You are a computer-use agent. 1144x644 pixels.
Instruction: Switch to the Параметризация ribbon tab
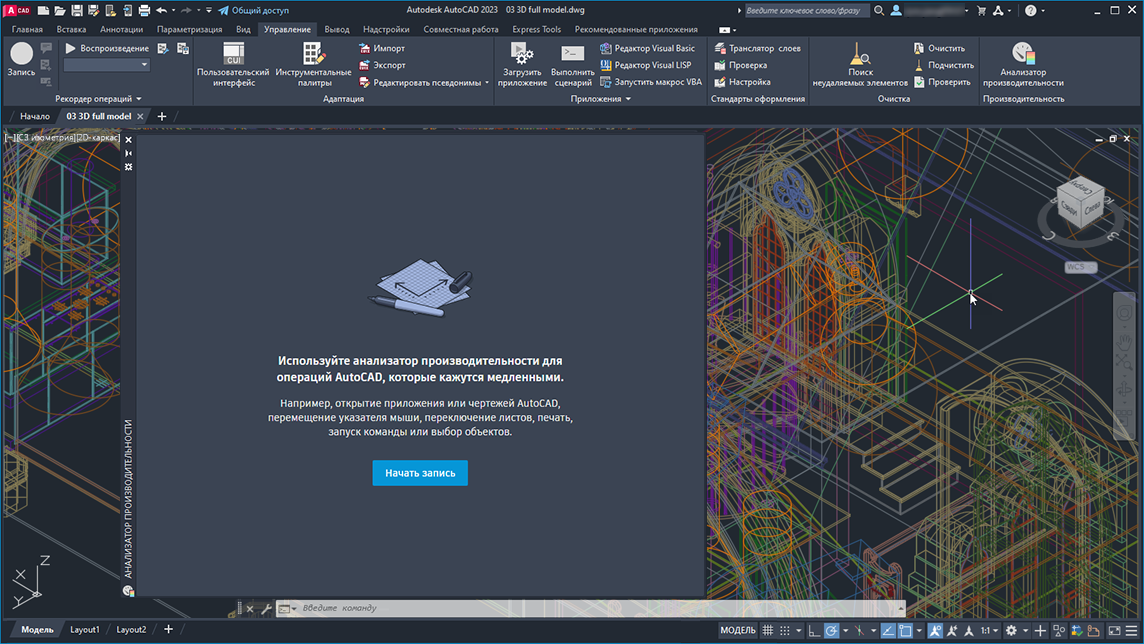click(x=190, y=29)
